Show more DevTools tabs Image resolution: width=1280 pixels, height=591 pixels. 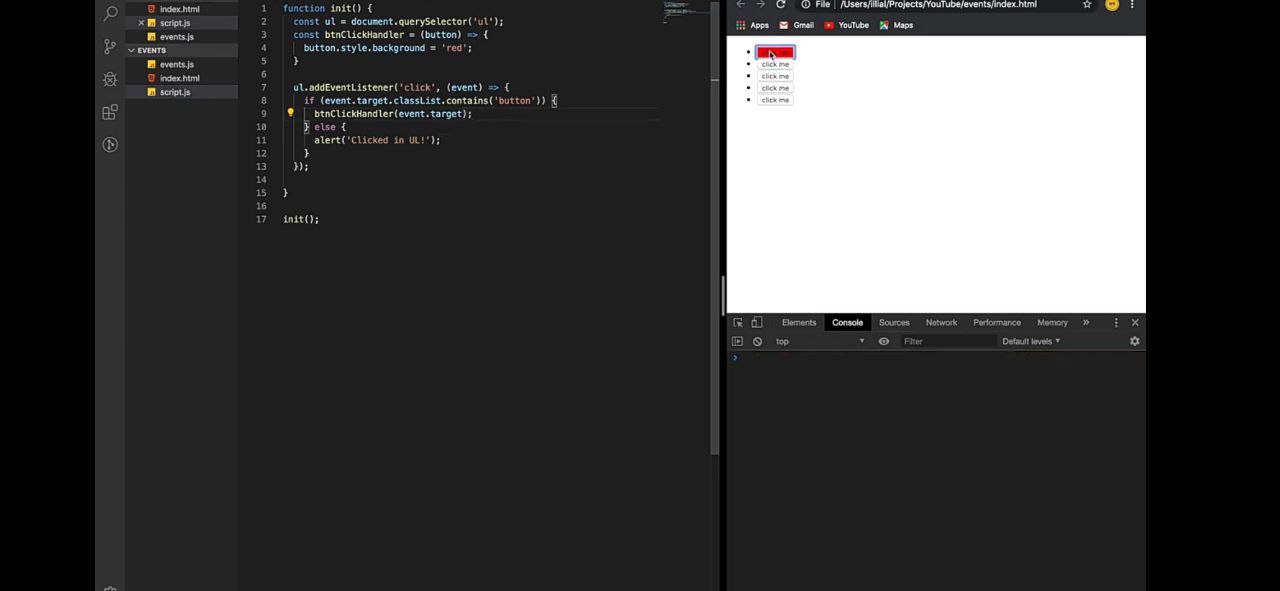[x=1086, y=322]
